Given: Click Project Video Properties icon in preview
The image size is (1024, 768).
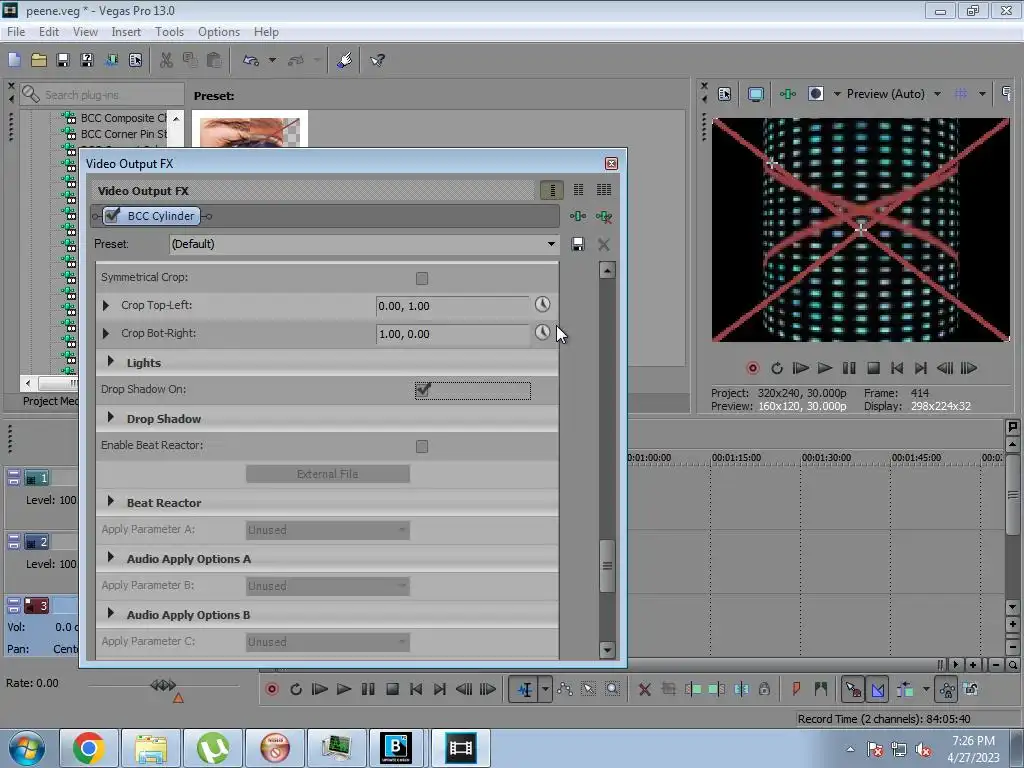Looking at the screenshot, I should [724, 94].
